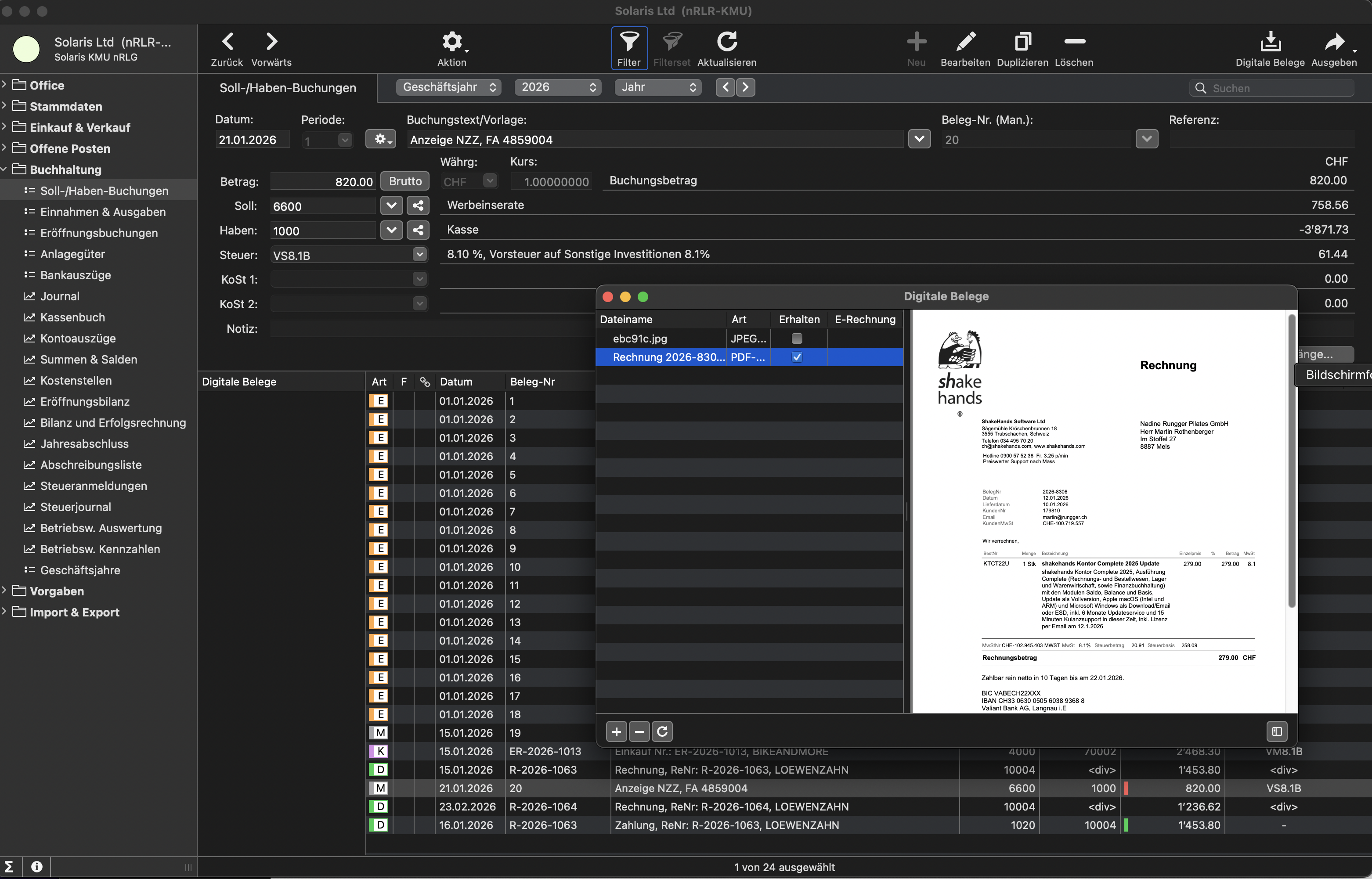Image resolution: width=1372 pixels, height=879 pixels.
Task: Click the Aktualisieren refresh icon
Action: [x=727, y=42]
